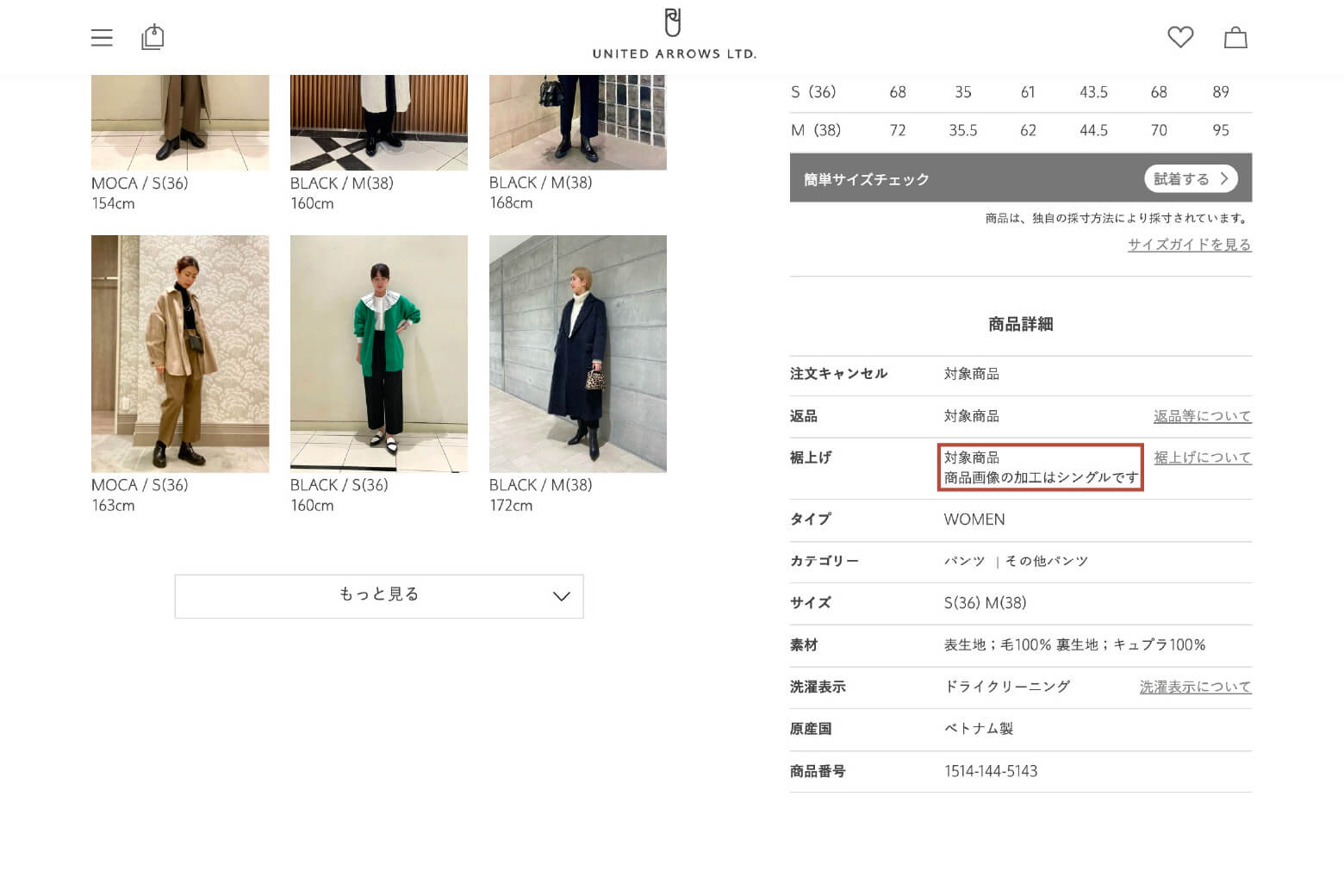Expand more styling with もっと見る

point(379,596)
